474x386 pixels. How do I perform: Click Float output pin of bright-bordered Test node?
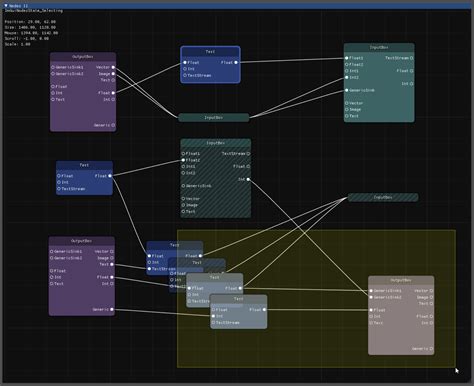236,62
